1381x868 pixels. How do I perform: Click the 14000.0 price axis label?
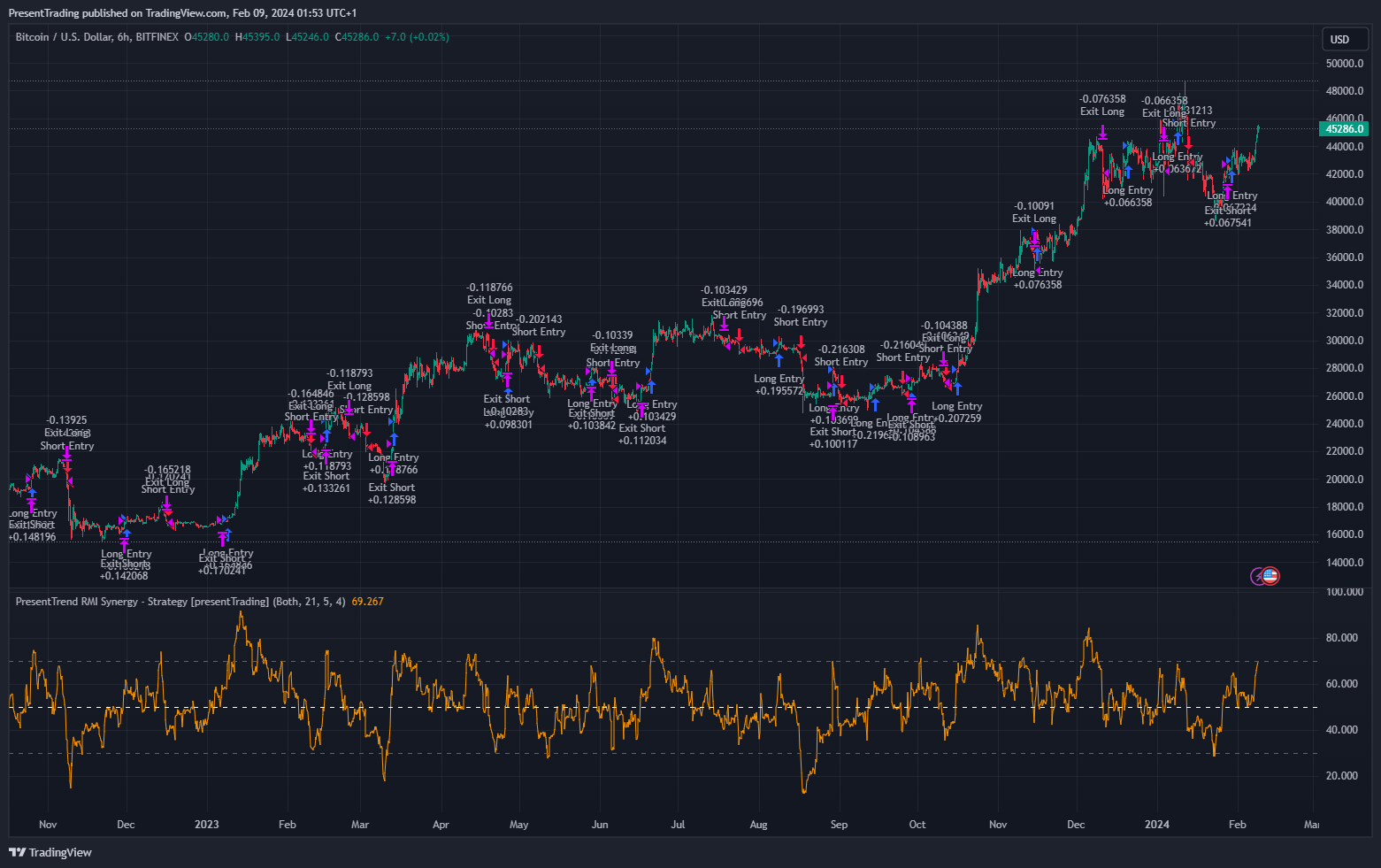[x=1344, y=563]
